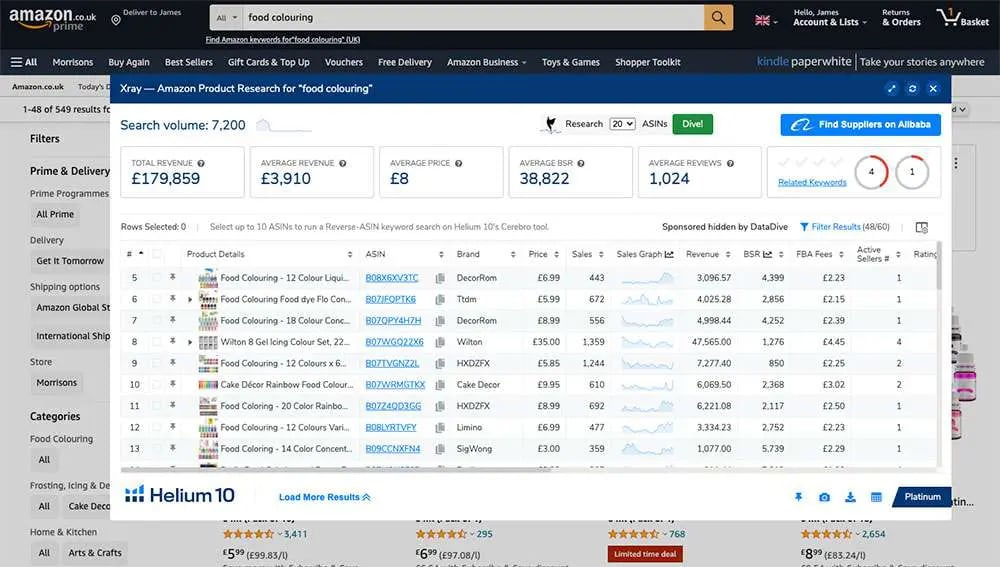Open the Toys & Games nav item
Image resolution: width=1000 pixels, height=567 pixels.
click(x=571, y=62)
